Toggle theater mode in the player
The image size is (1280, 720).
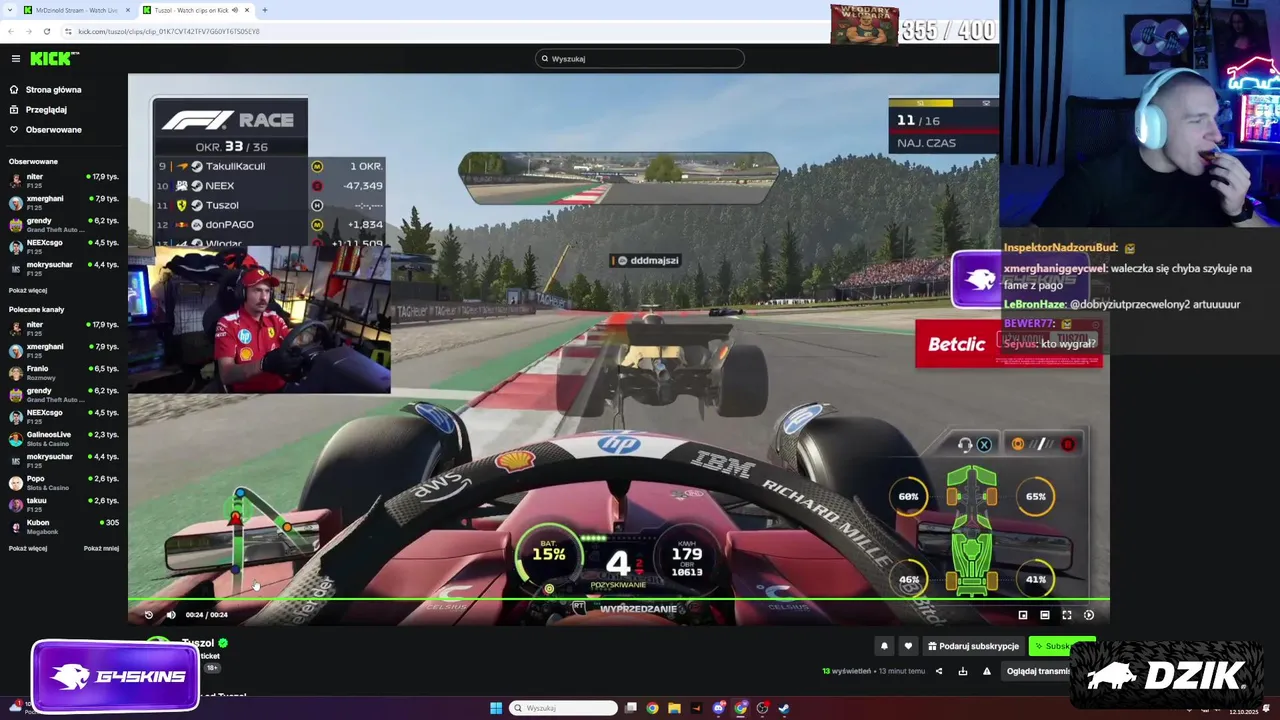[x=1045, y=615]
